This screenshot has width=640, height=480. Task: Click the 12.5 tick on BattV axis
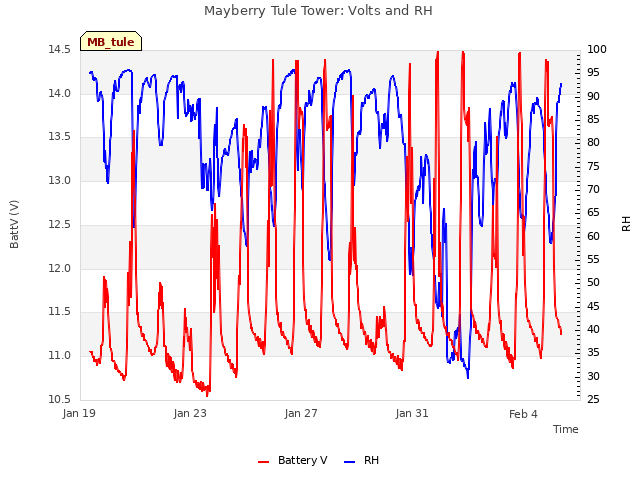pyautogui.click(x=60, y=224)
